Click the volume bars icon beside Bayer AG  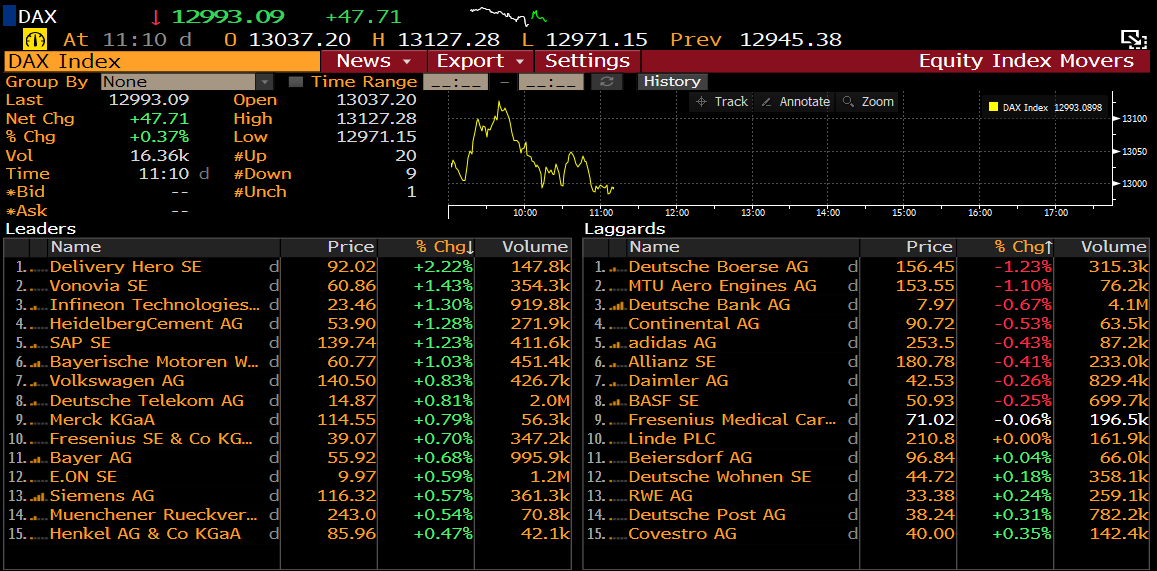click(40, 458)
